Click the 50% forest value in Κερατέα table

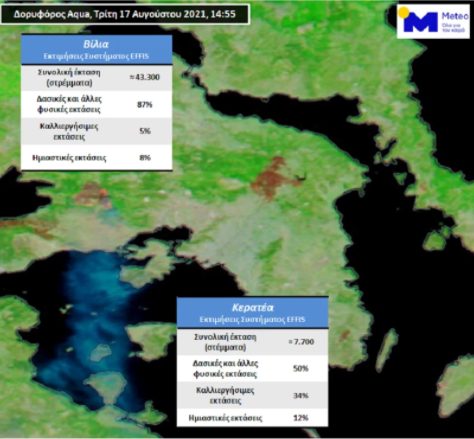[301, 368]
